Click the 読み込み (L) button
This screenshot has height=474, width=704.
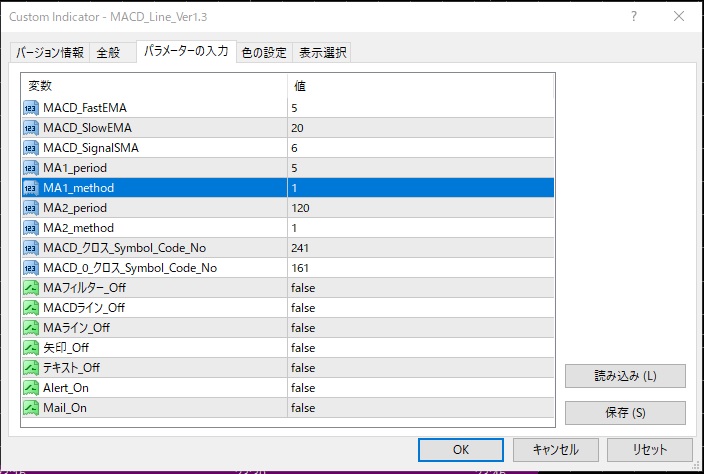(625, 376)
